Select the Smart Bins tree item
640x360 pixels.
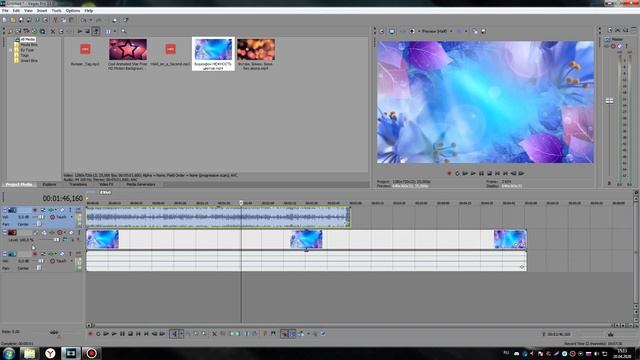(29, 60)
